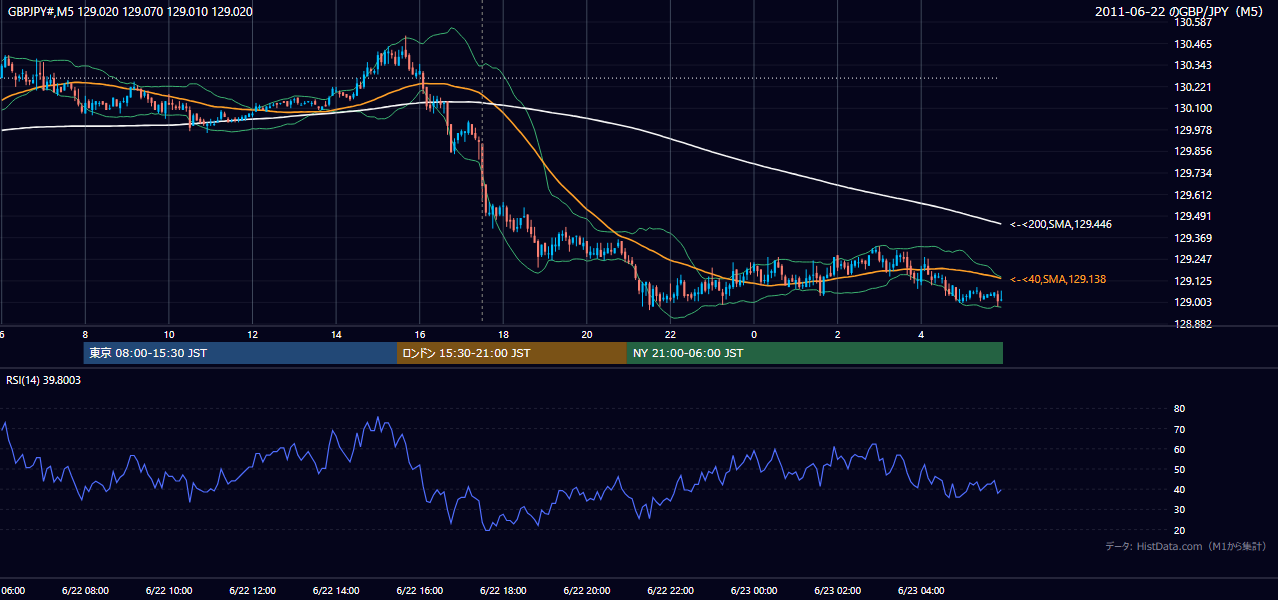1278x600 pixels.
Task: Click price axis value 129.978
Action: pyautogui.click(x=1193, y=130)
